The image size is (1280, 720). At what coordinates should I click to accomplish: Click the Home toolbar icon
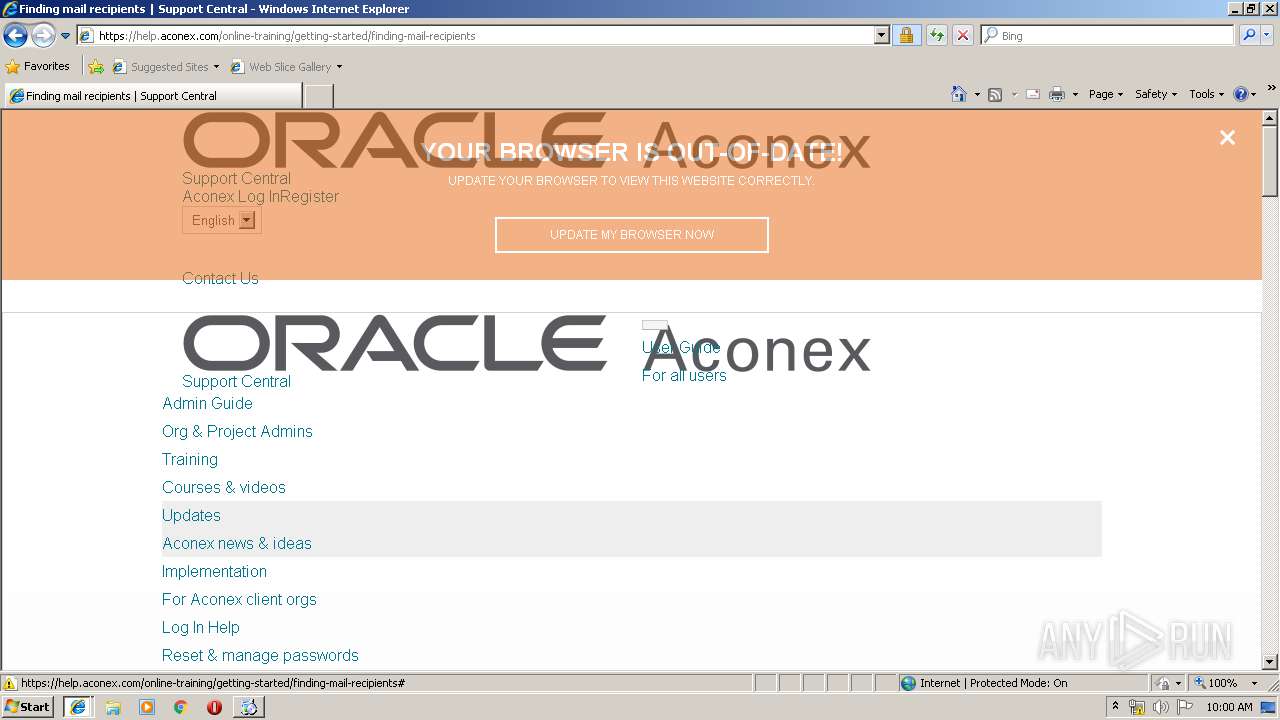click(959, 94)
